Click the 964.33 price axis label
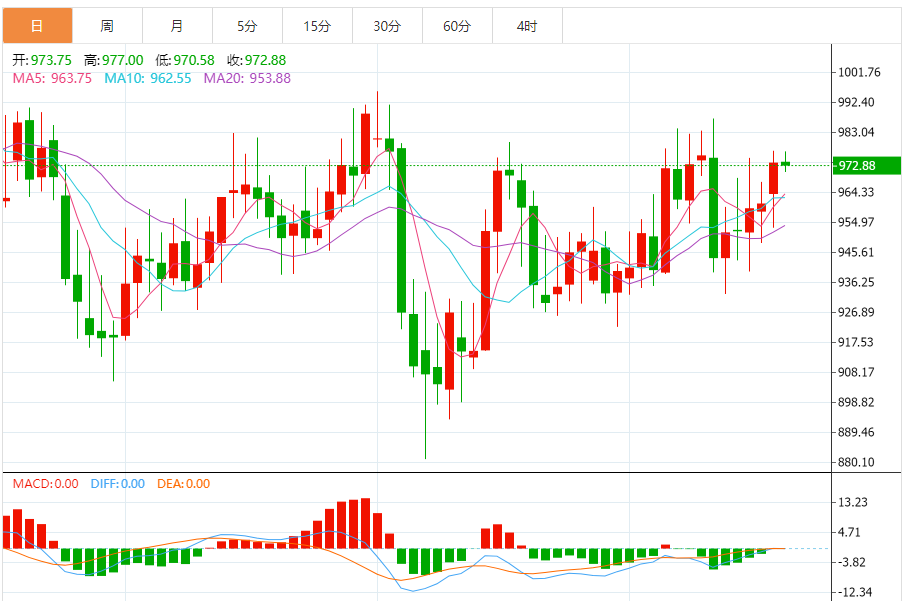The height and width of the screenshot is (601, 904). (856, 192)
